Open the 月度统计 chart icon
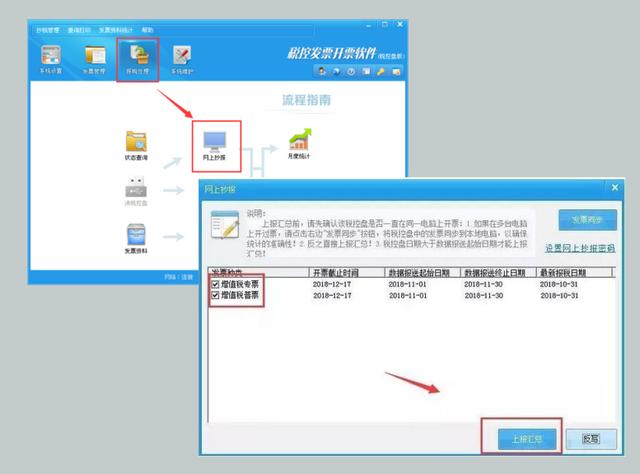This screenshot has height=474, width=640. coord(299,144)
